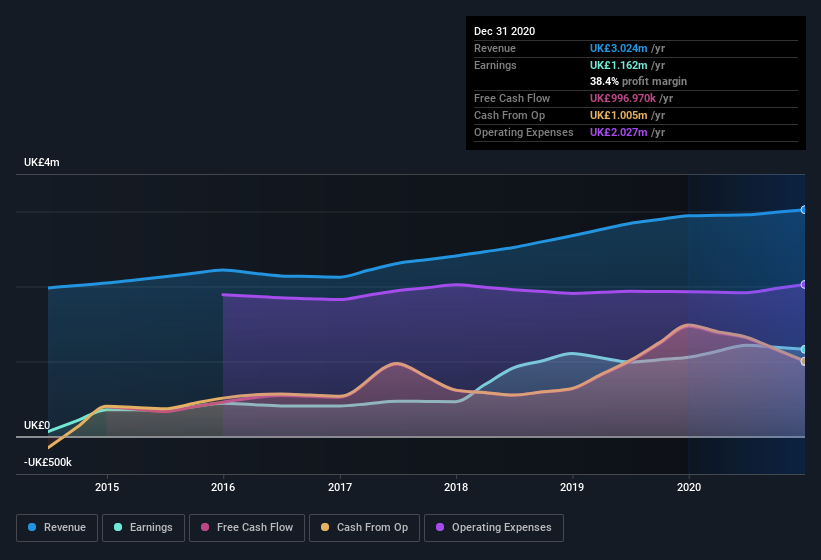Click the UK£1.162m earnings value
The width and height of the screenshot is (821, 560).
pos(618,65)
